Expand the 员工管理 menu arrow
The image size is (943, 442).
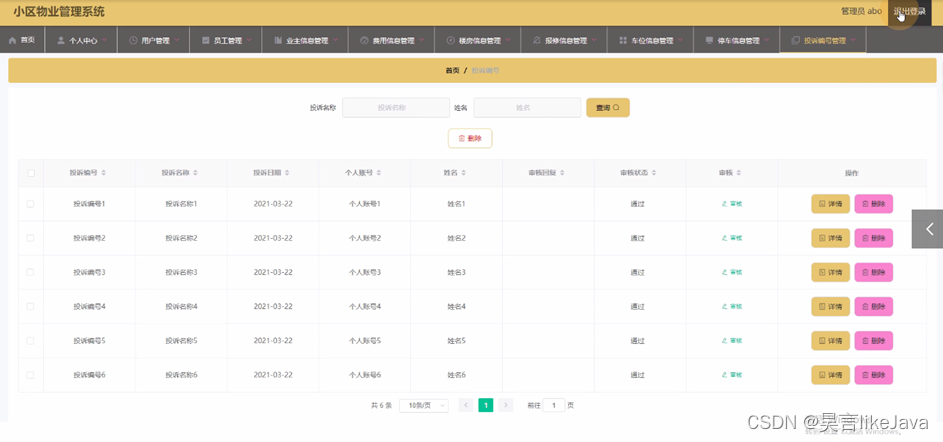[x=248, y=40]
